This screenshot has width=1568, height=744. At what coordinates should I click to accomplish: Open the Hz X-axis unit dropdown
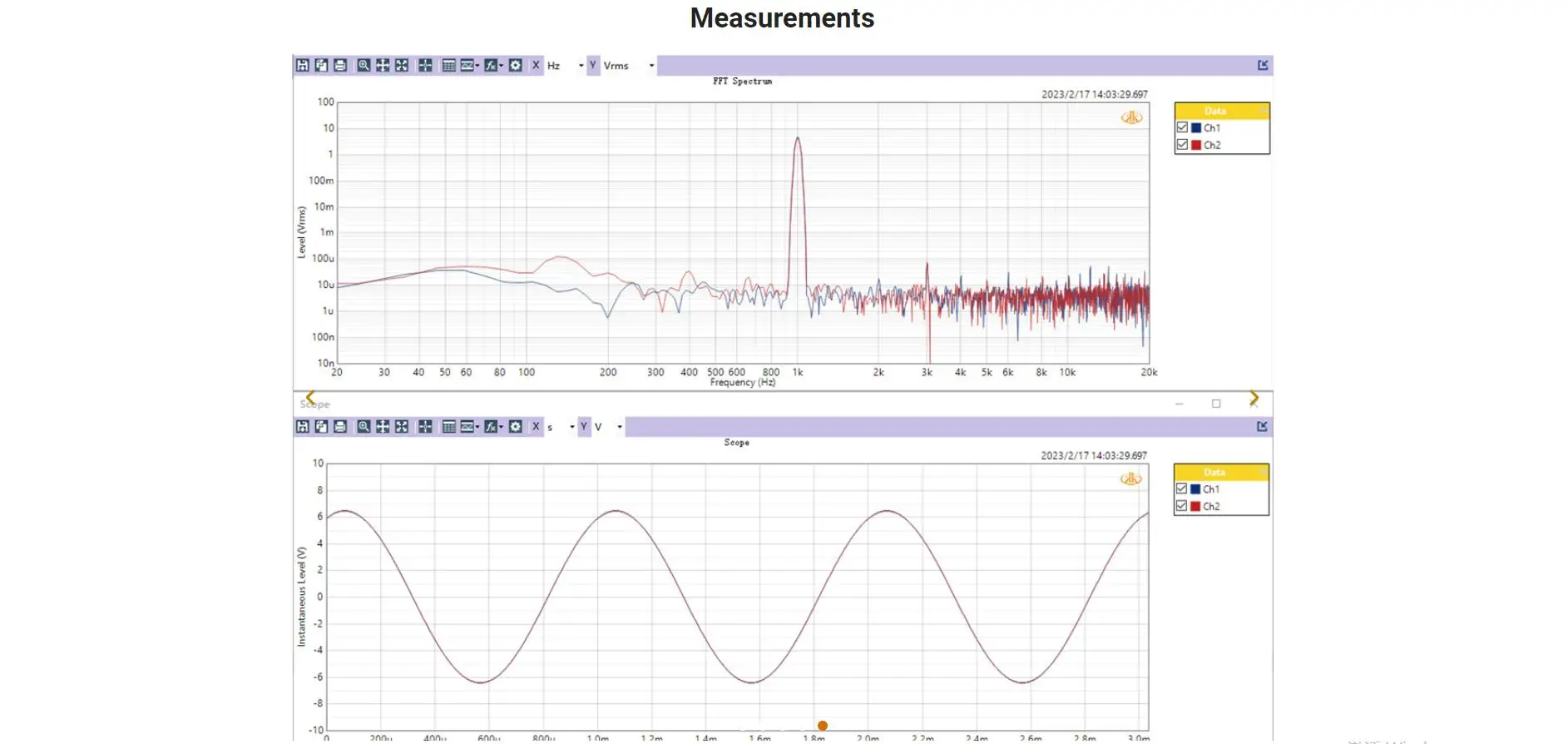pos(581,66)
